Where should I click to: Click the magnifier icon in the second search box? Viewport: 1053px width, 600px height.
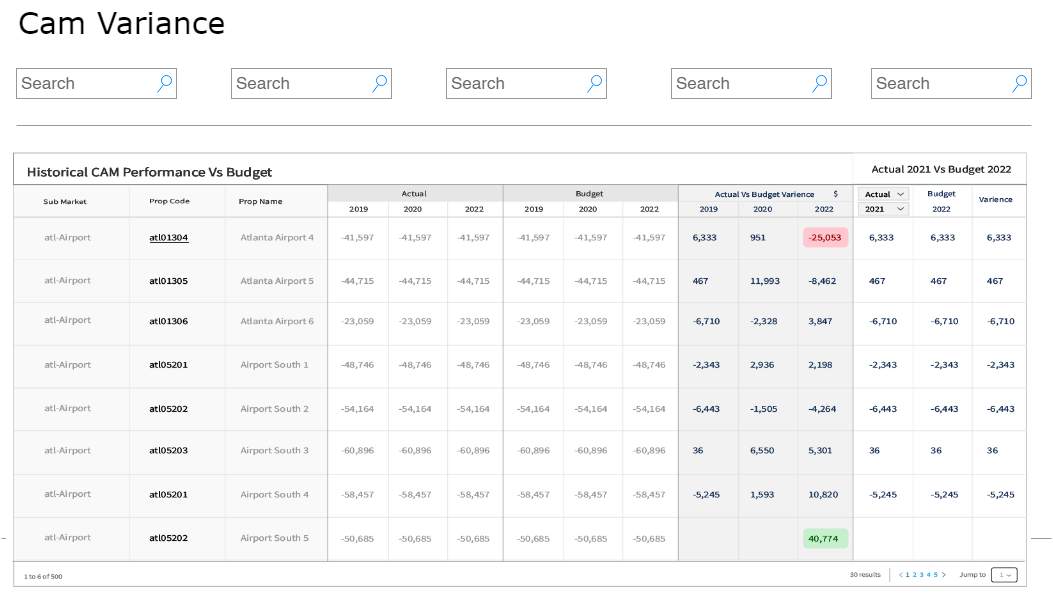380,84
